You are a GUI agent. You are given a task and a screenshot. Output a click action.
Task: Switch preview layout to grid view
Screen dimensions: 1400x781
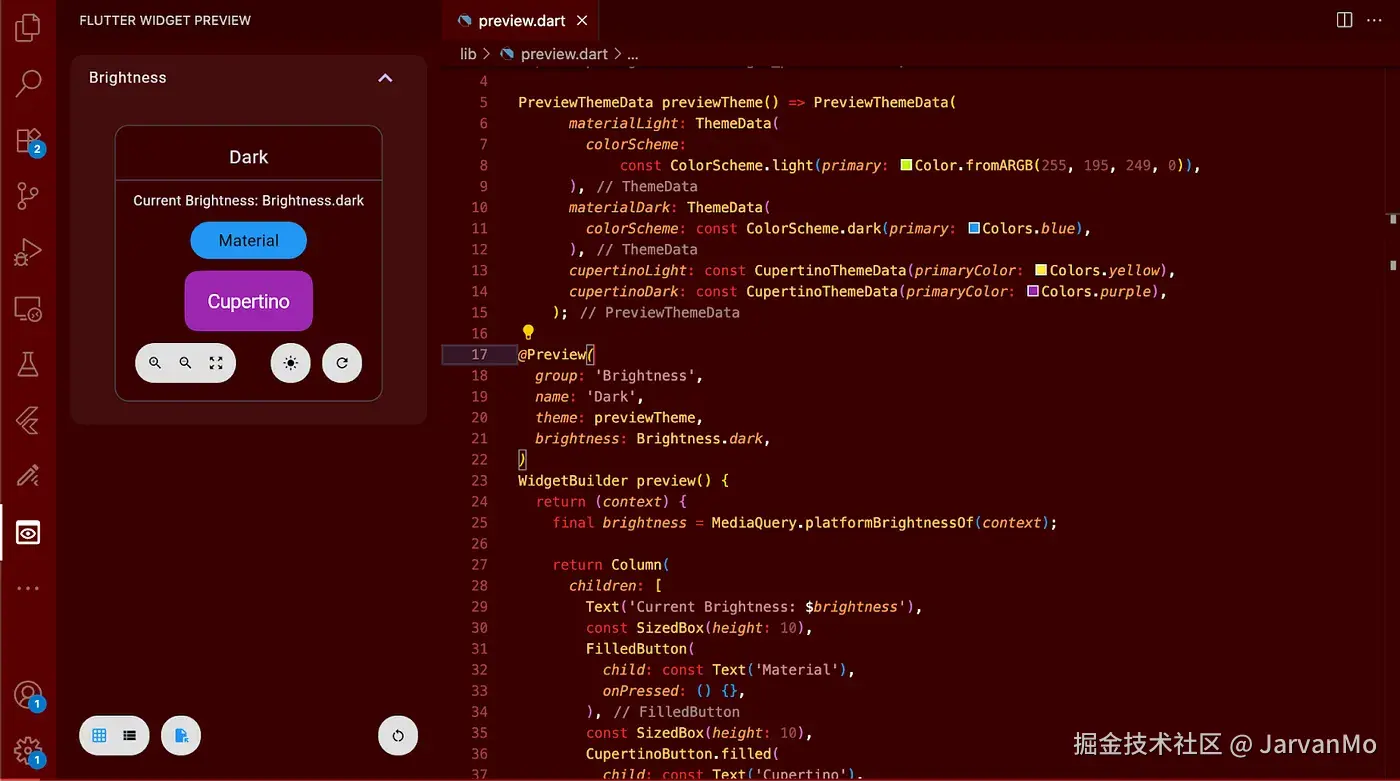coord(99,736)
